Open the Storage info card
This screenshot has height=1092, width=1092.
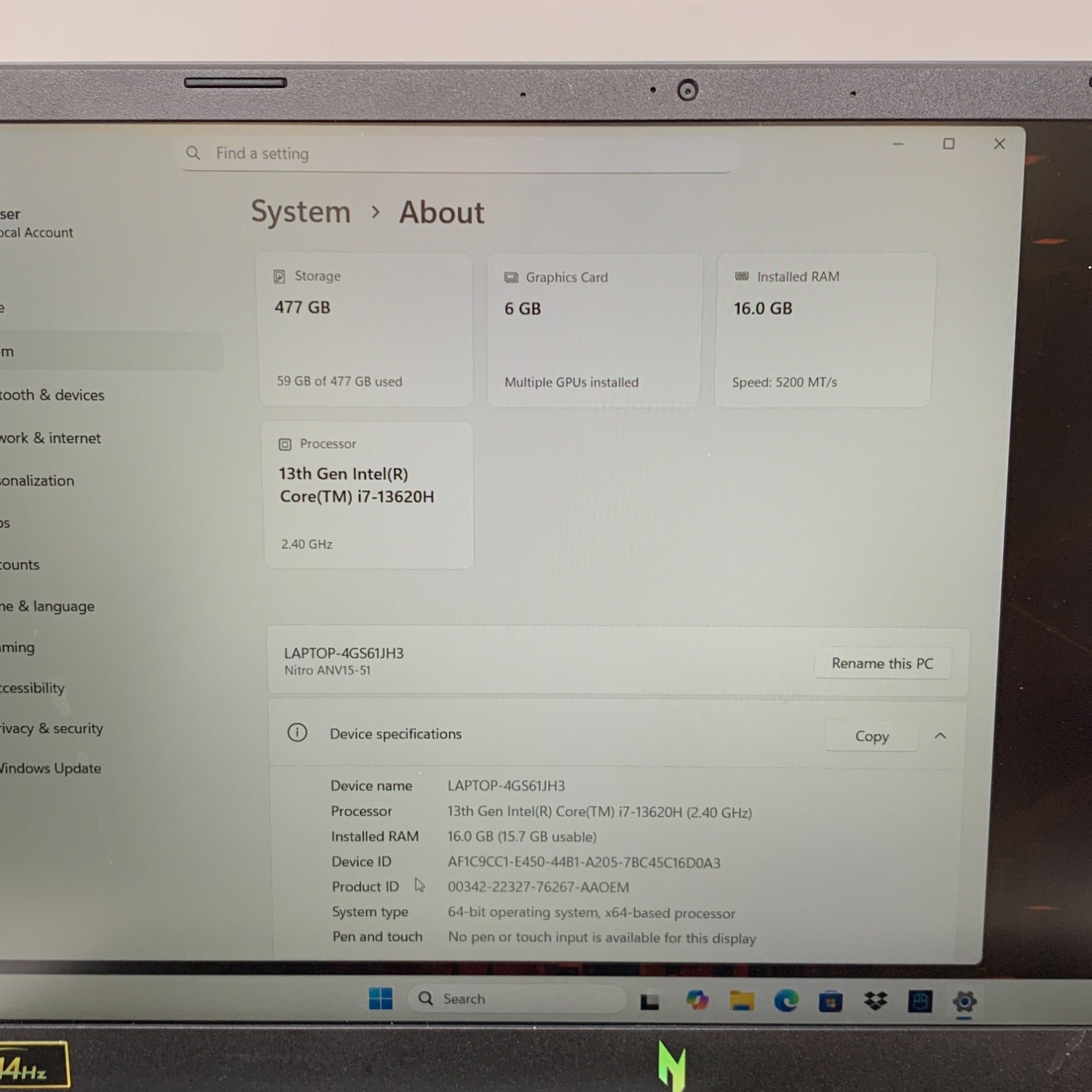tap(366, 329)
